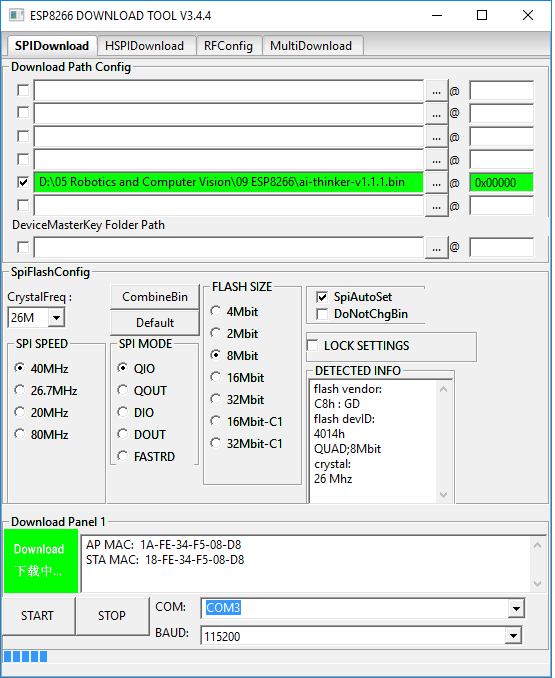555x678 pixels.
Task: Select 80MHz SPI speed
Action: [x=41, y=435]
